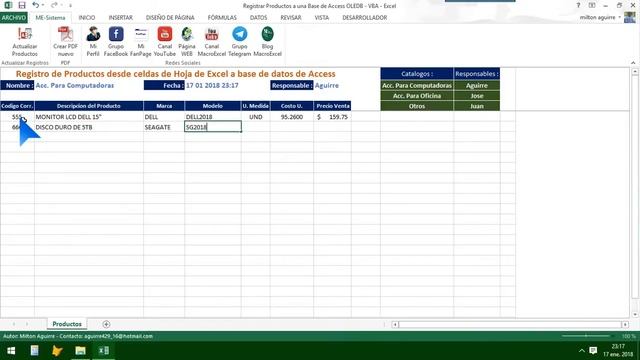Select responsible name Jose

(x=477, y=96)
